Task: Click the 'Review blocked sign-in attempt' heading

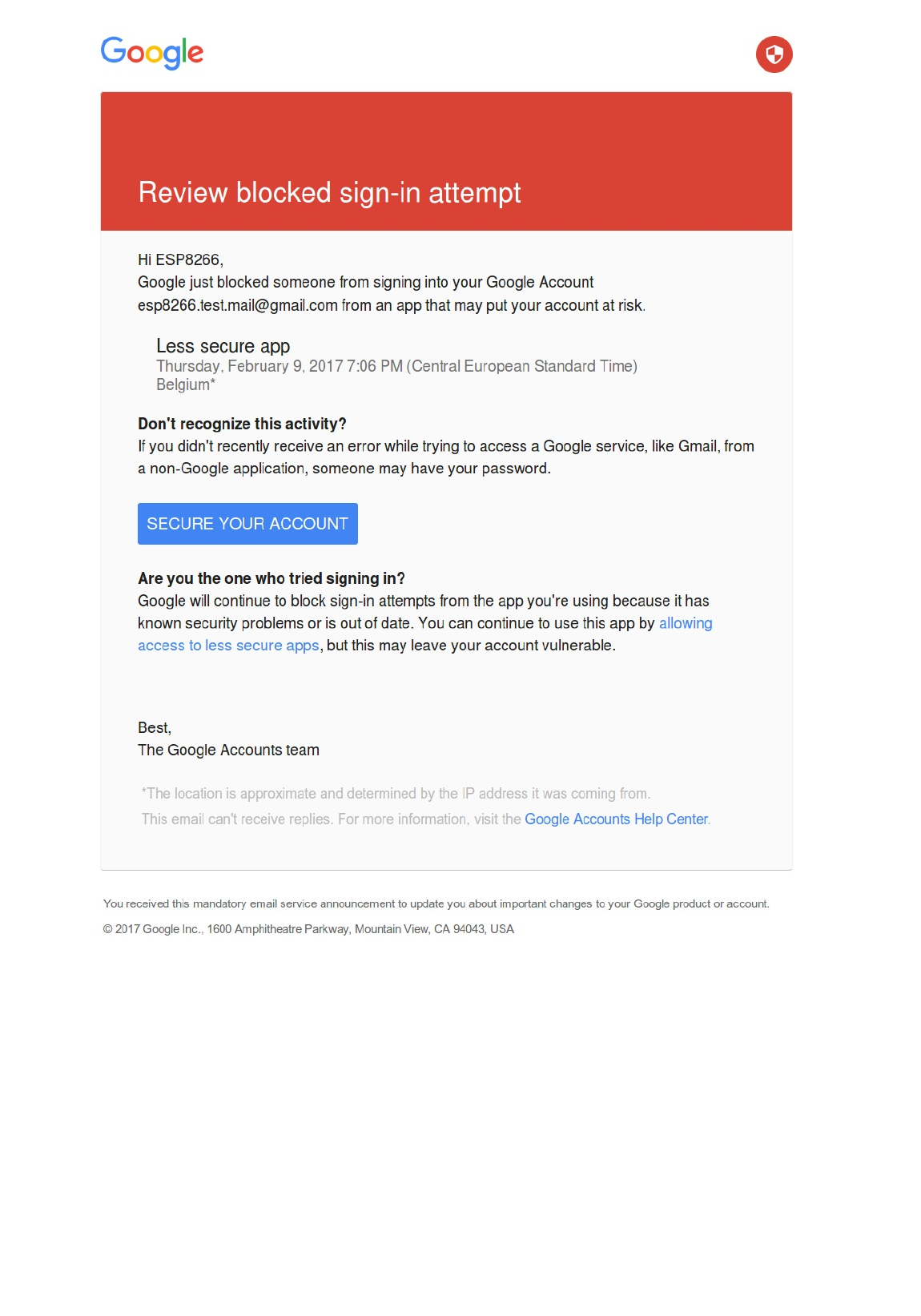Action: (x=329, y=193)
